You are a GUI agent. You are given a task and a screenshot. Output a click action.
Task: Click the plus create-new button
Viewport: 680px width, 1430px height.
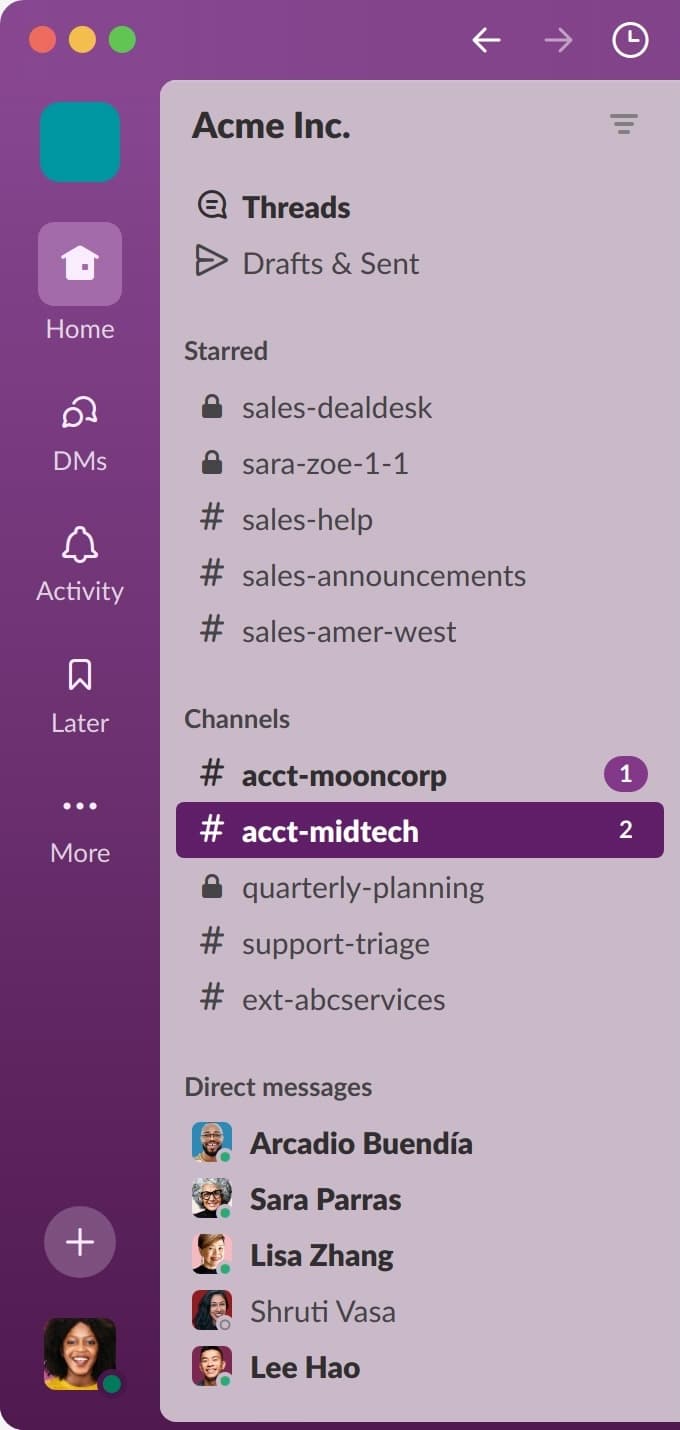[80, 1242]
